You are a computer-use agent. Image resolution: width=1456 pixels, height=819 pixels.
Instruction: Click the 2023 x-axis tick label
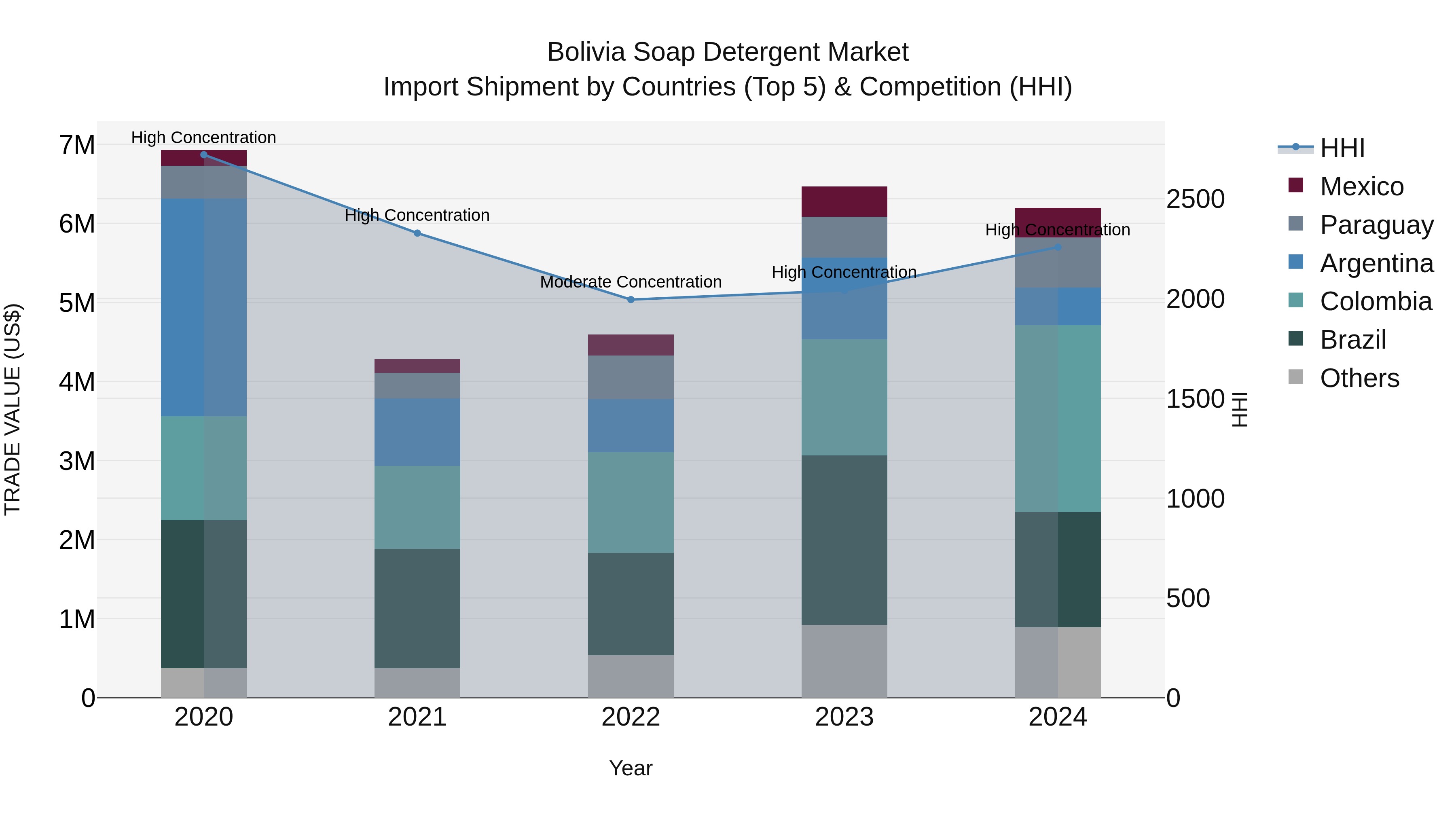(x=844, y=717)
